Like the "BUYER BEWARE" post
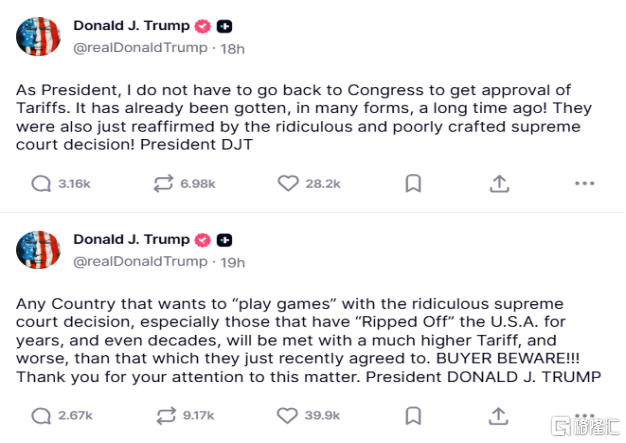 click(288, 415)
